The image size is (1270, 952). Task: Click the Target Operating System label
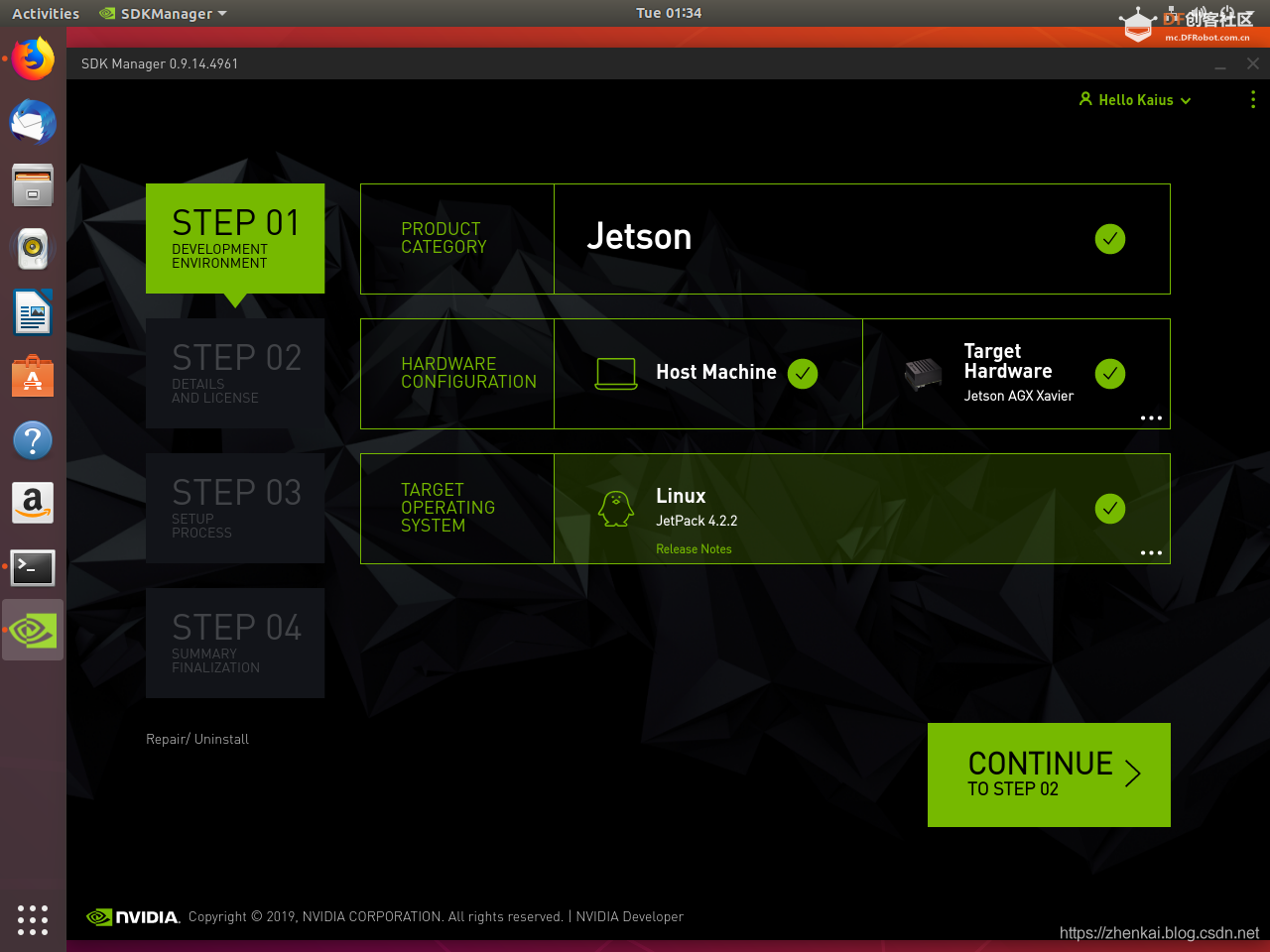pyautogui.click(x=447, y=508)
